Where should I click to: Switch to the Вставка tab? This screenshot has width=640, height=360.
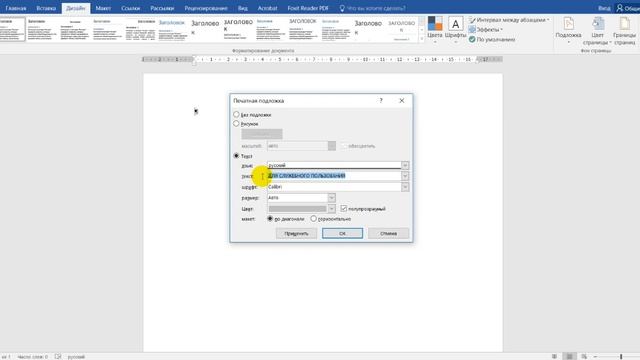pyautogui.click(x=46, y=8)
